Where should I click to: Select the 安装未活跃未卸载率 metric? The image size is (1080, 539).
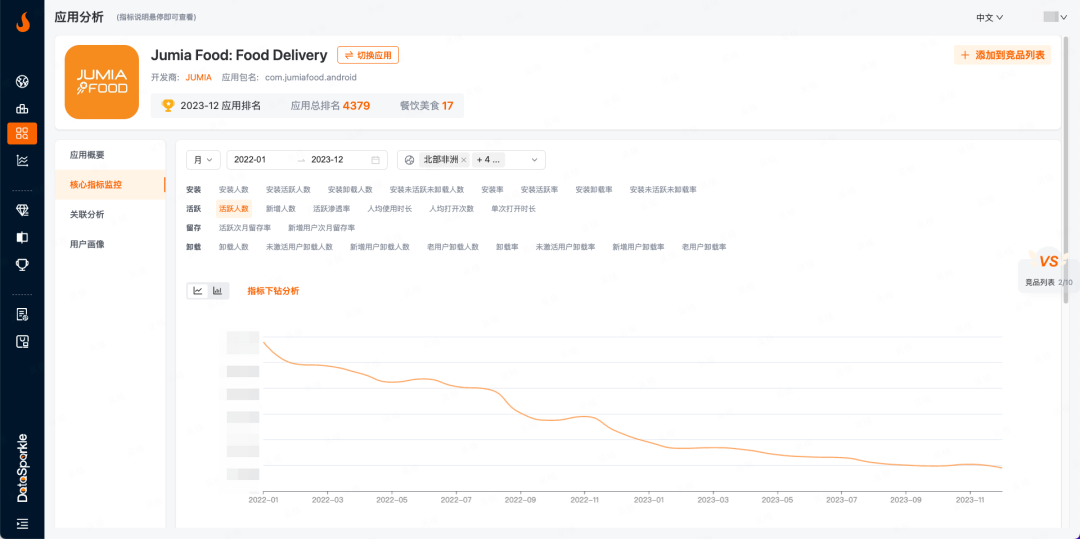663,189
